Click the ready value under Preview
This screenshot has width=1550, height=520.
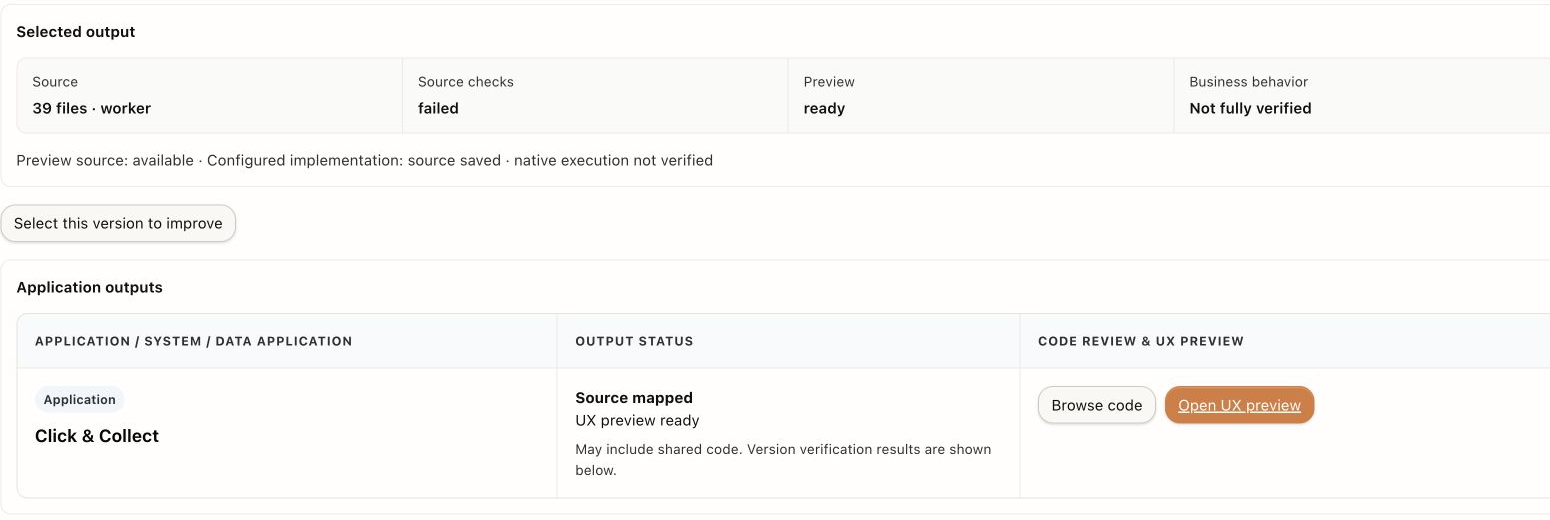click(824, 108)
